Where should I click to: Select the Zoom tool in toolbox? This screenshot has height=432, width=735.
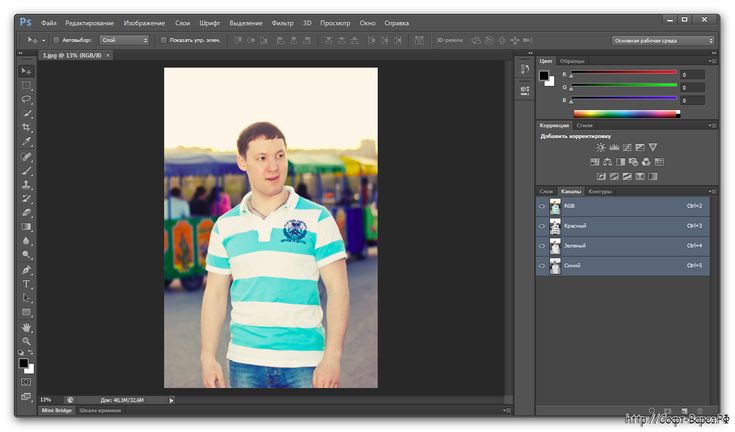[27, 341]
